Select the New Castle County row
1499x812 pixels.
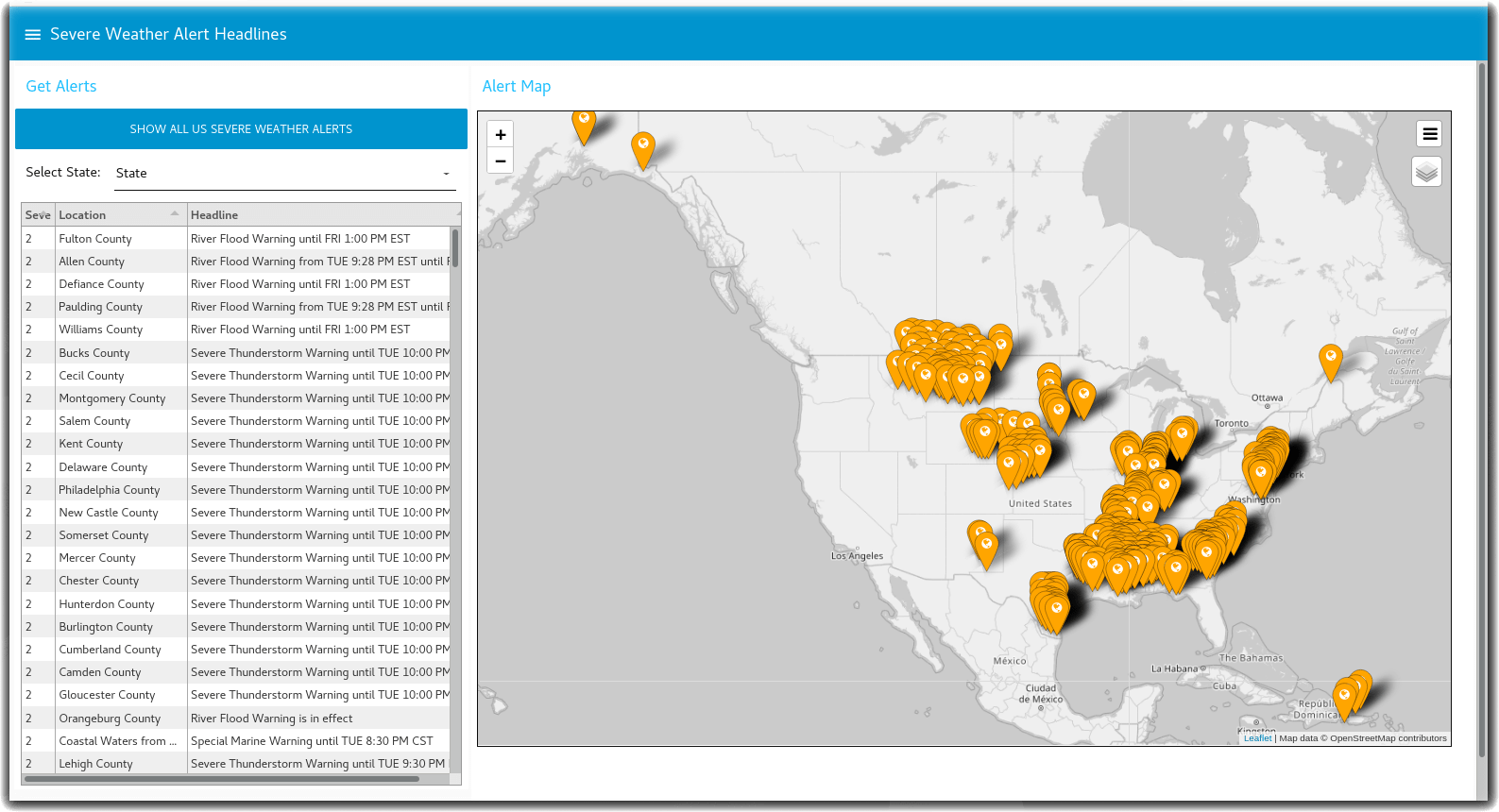(x=236, y=513)
